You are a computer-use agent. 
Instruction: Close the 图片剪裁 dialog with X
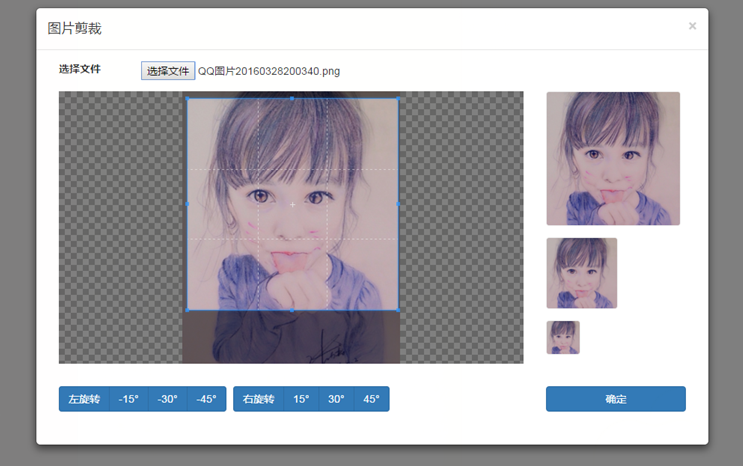coord(692,26)
